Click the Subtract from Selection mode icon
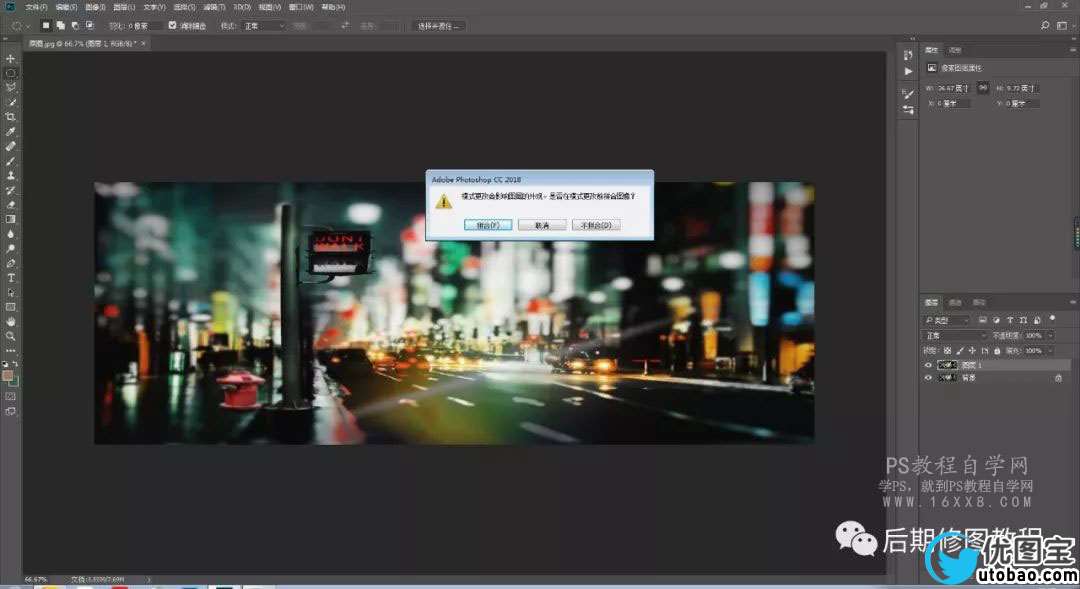 (x=75, y=25)
